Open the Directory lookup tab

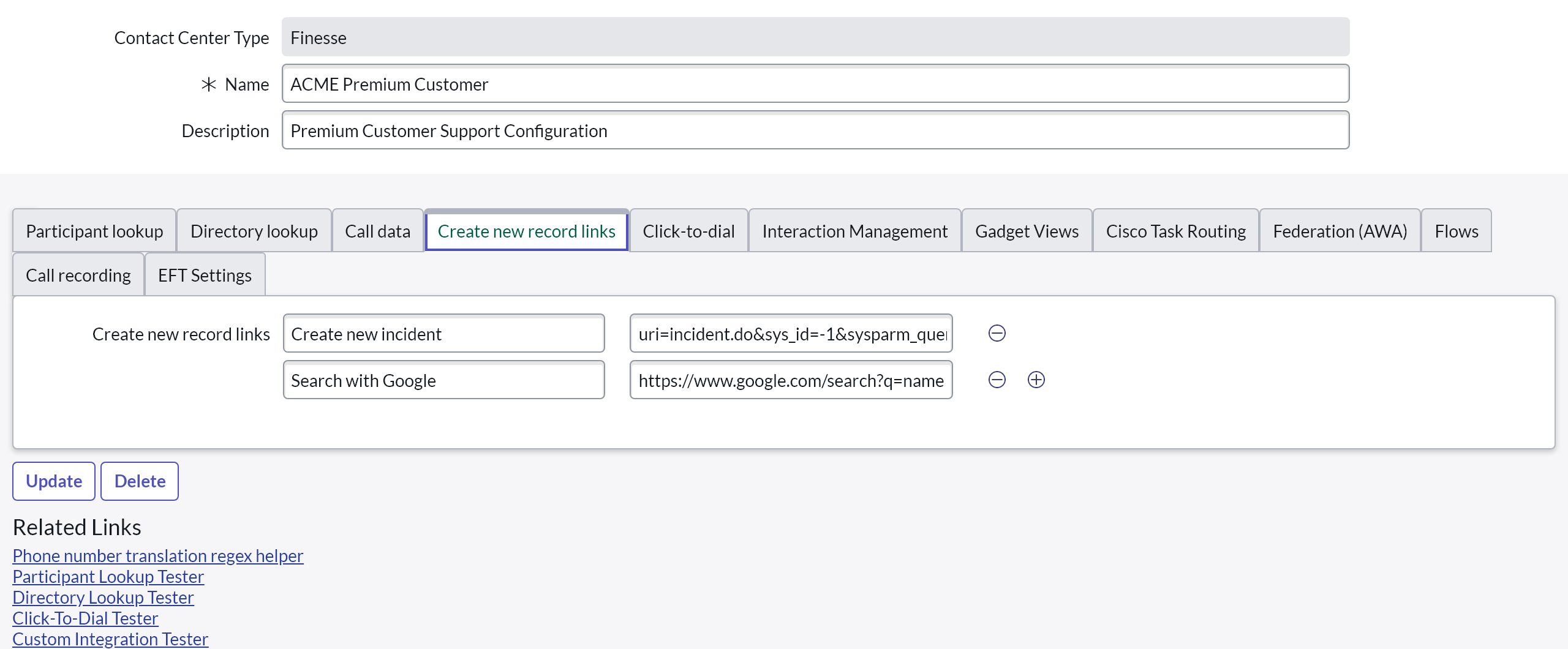coord(254,231)
